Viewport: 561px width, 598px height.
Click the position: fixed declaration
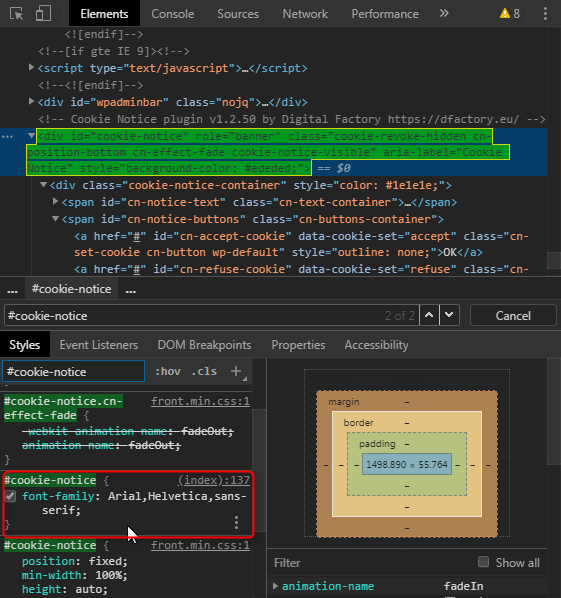[x=74, y=561]
